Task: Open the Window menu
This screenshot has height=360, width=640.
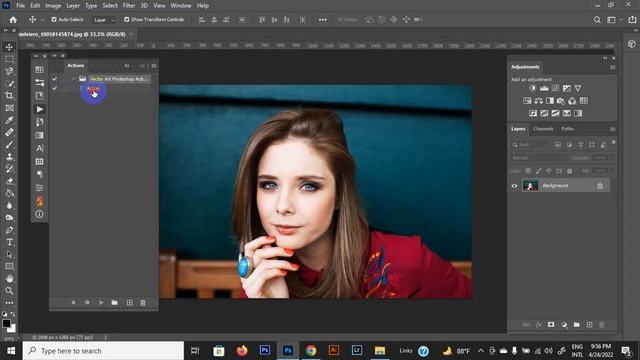Action: (181, 6)
